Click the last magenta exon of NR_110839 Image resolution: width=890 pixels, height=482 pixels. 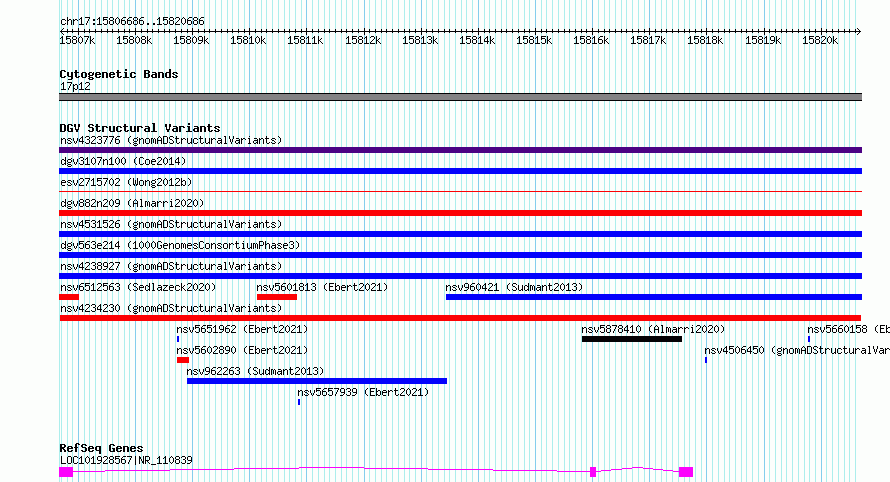point(686,472)
